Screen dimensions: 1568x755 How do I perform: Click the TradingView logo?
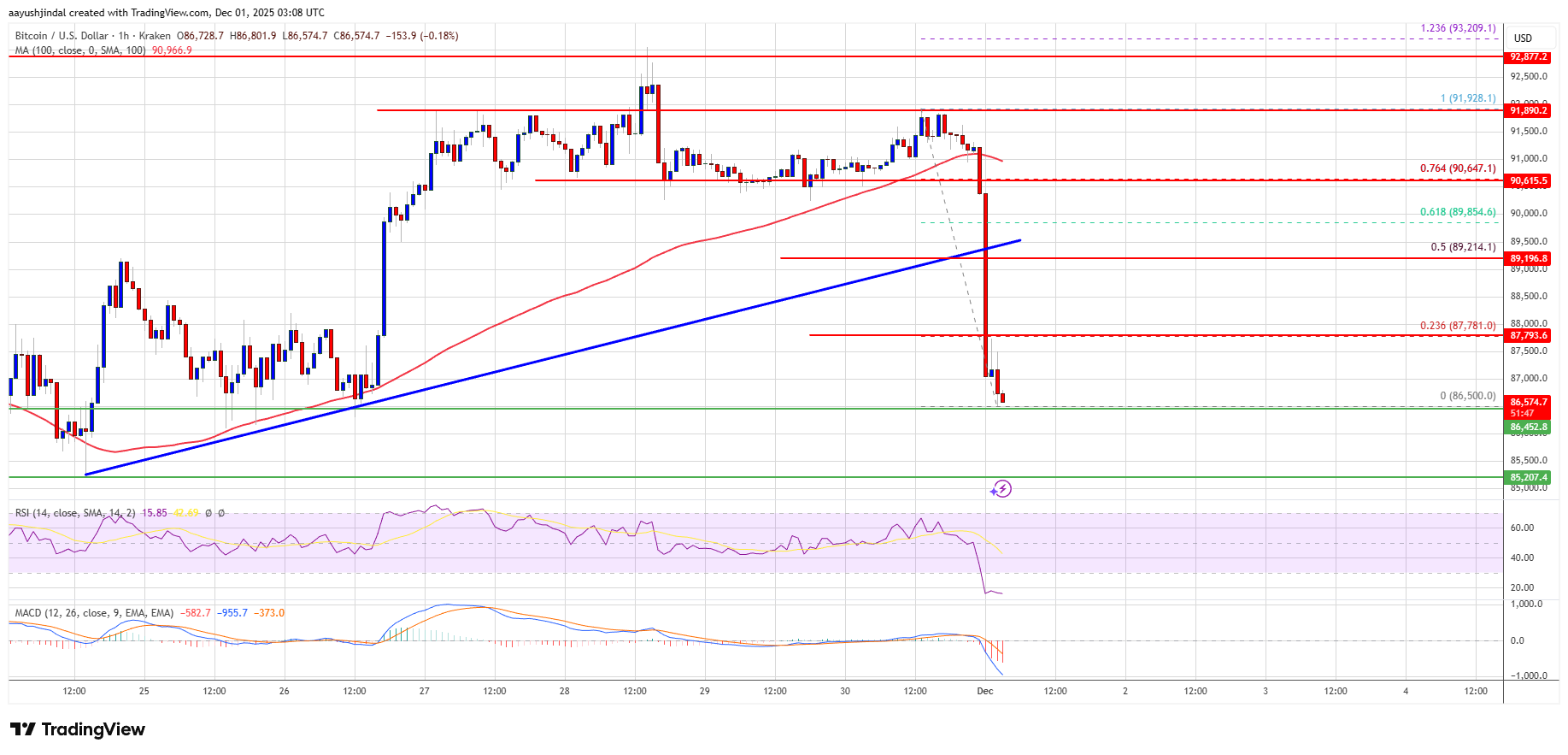(x=78, y=729)
